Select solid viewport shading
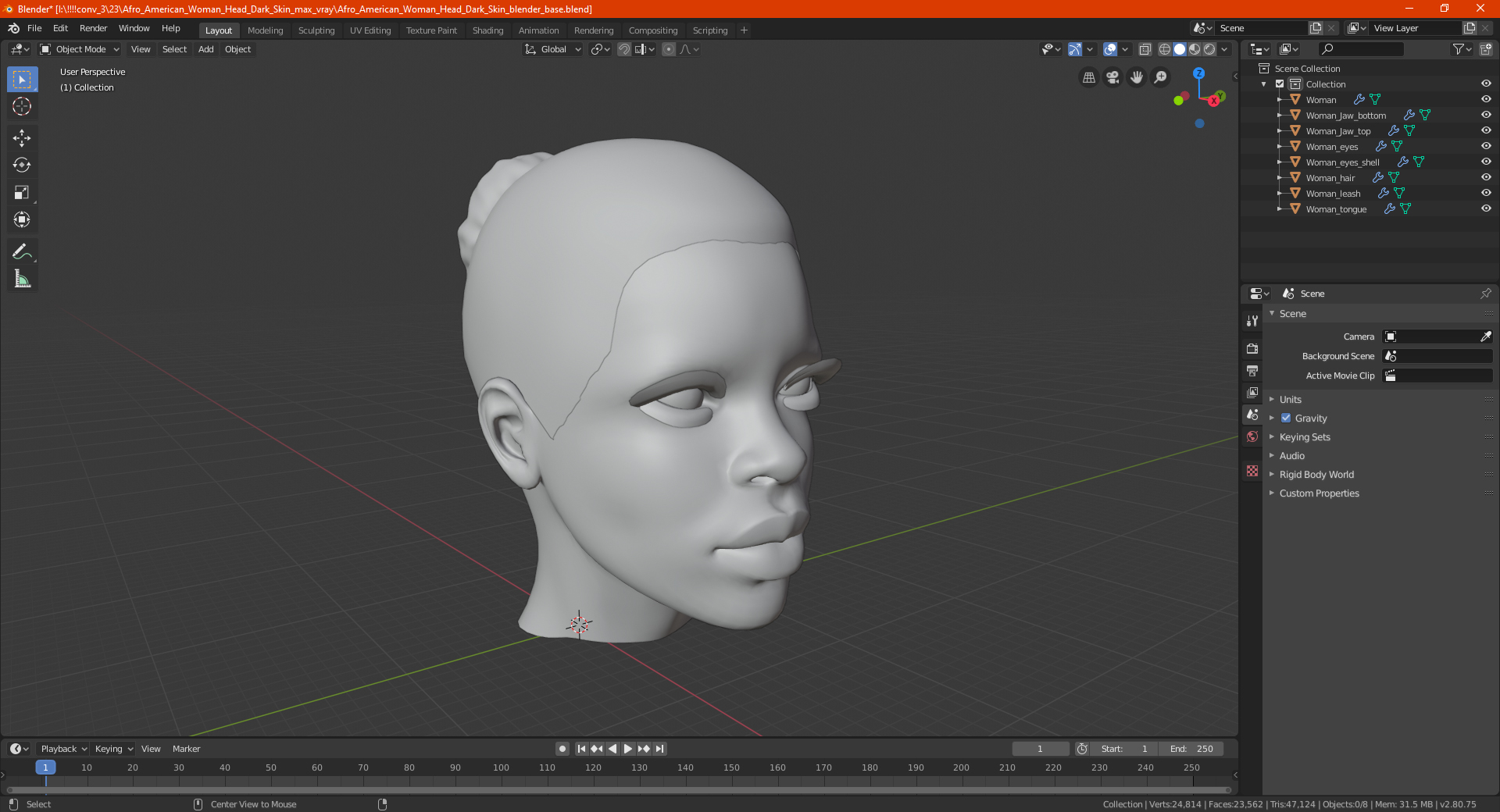 coord(1180,49)
